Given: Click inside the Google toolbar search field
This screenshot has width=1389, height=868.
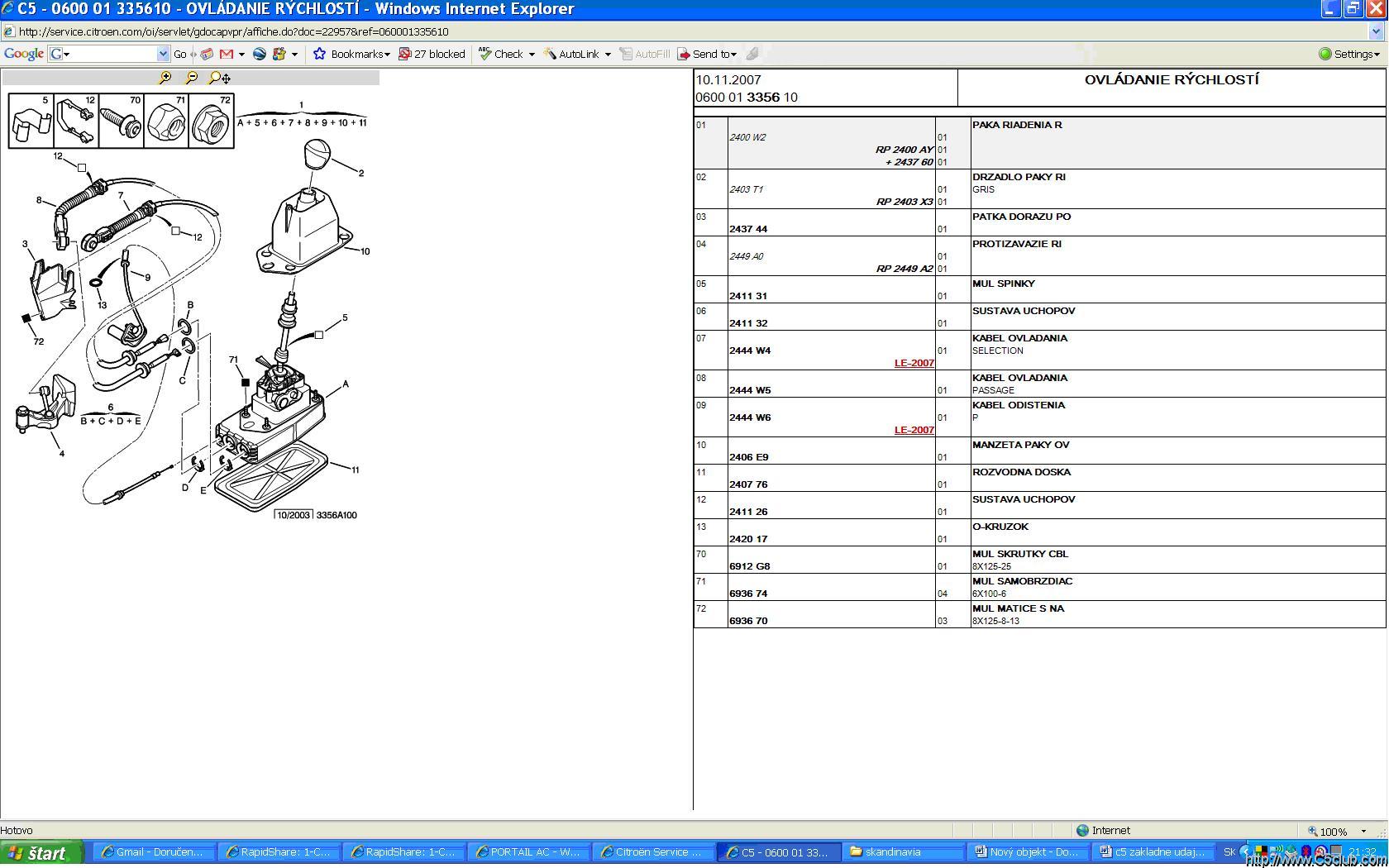Looking at the screenshot, I should (x=109, y=54).
